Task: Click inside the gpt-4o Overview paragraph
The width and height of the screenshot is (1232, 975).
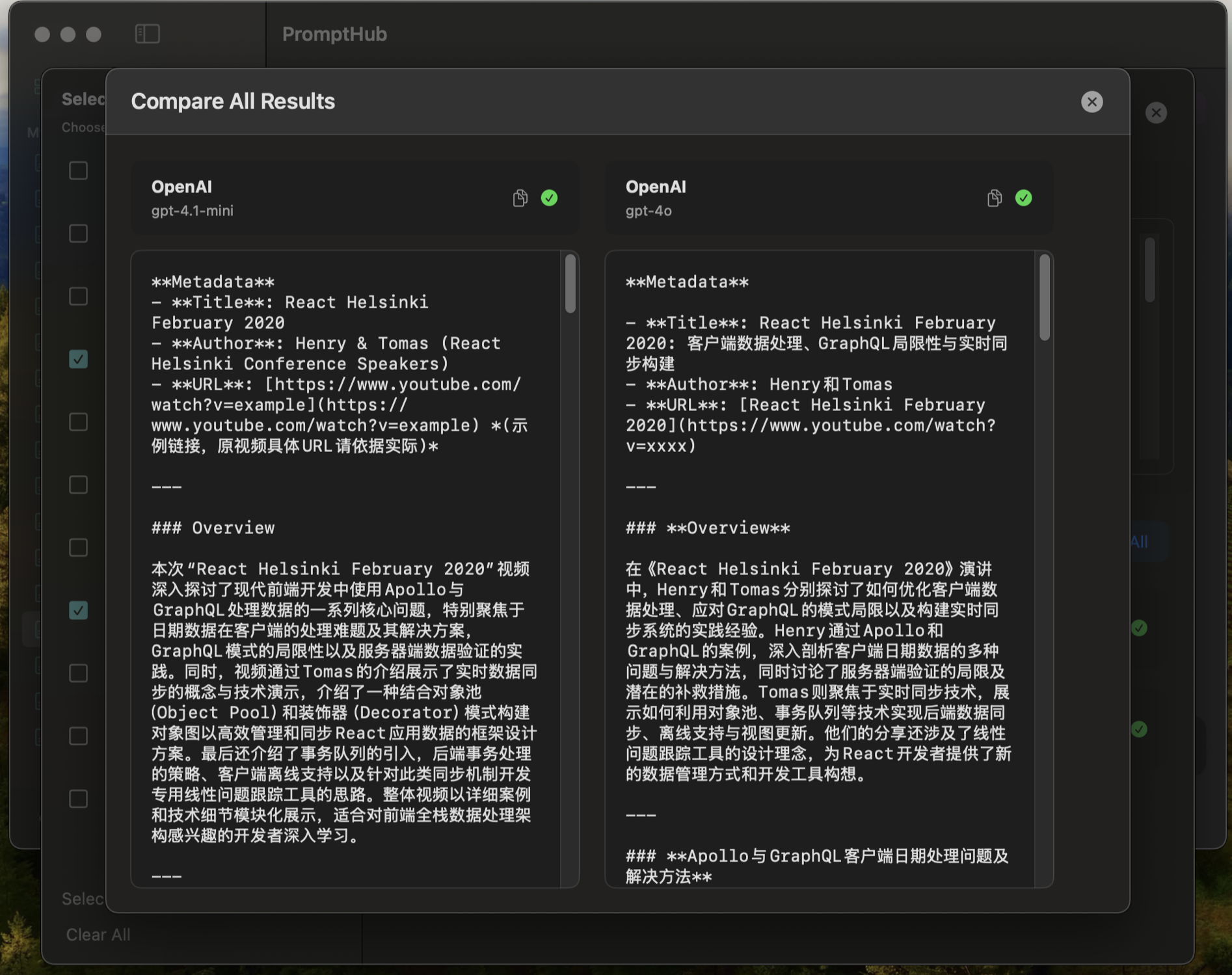Action: (x=816, y=670)
